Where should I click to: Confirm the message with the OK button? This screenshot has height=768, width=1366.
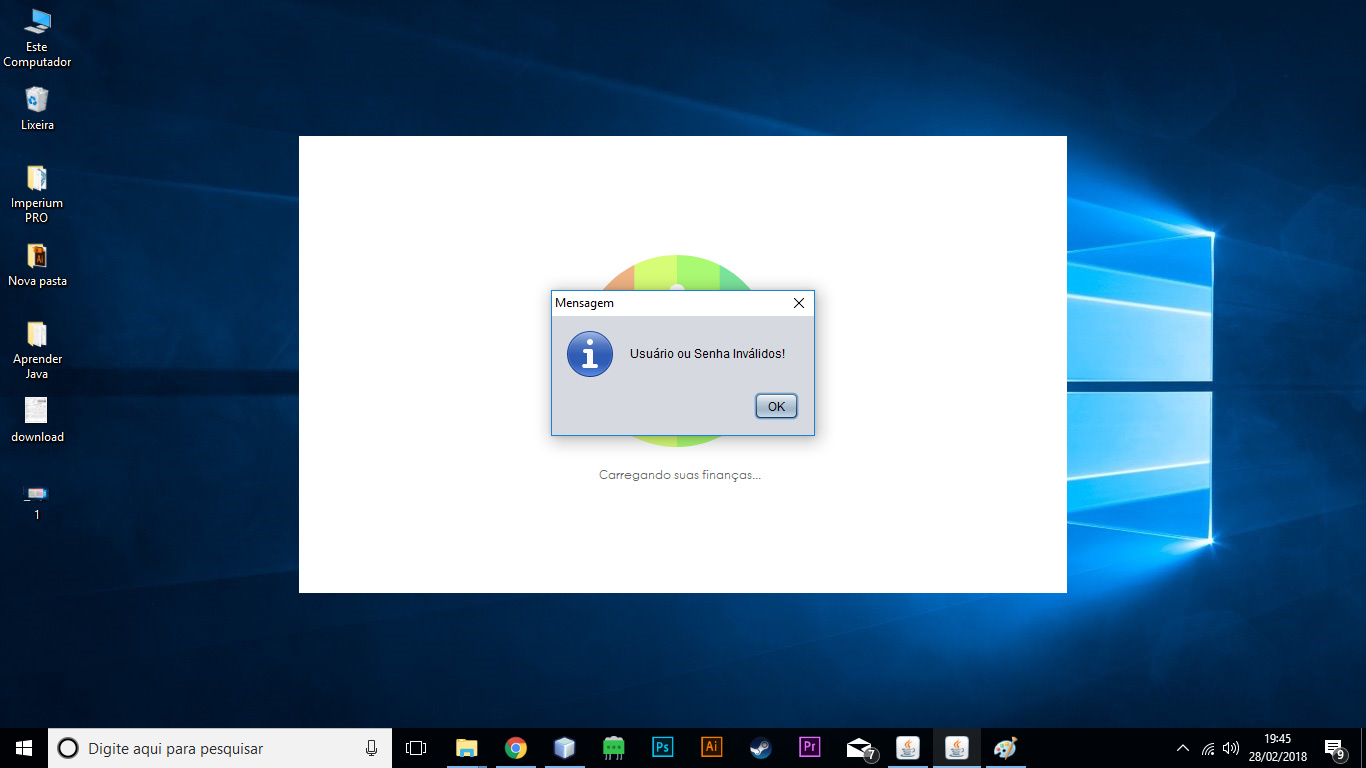pos(776,406)
